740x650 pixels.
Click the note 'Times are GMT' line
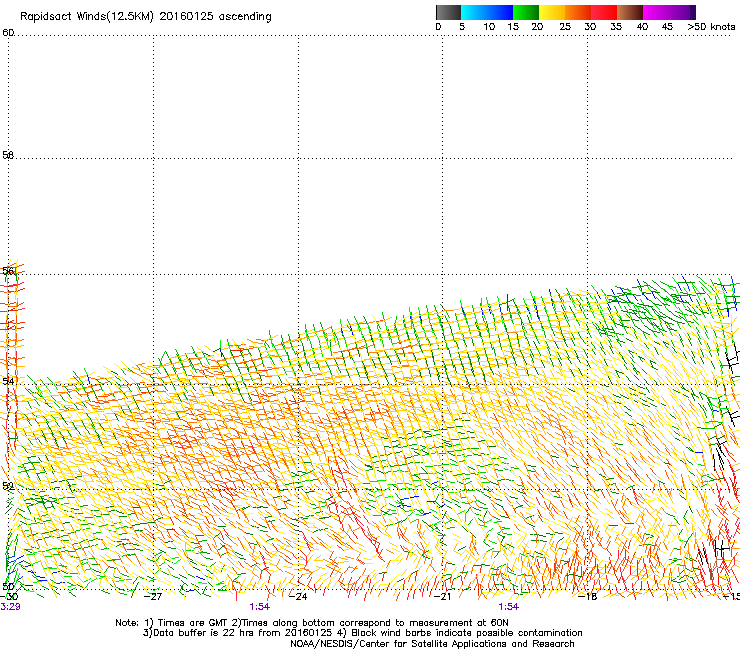(x=311, y=623)
